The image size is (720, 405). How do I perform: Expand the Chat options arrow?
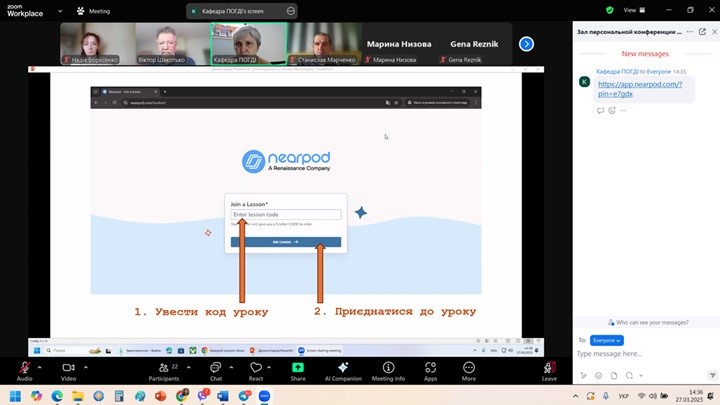click(x=231, y=367)
